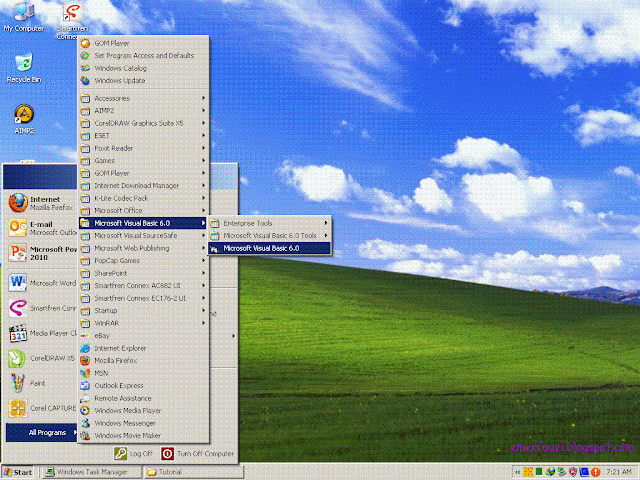Click the Windows Update icon

pyautogui.click(x=85, y=81)
